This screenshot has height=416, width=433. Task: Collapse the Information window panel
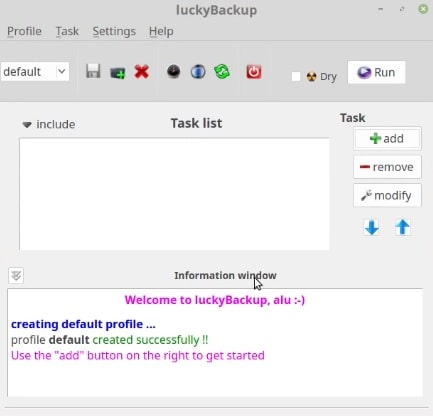point(16,276)
